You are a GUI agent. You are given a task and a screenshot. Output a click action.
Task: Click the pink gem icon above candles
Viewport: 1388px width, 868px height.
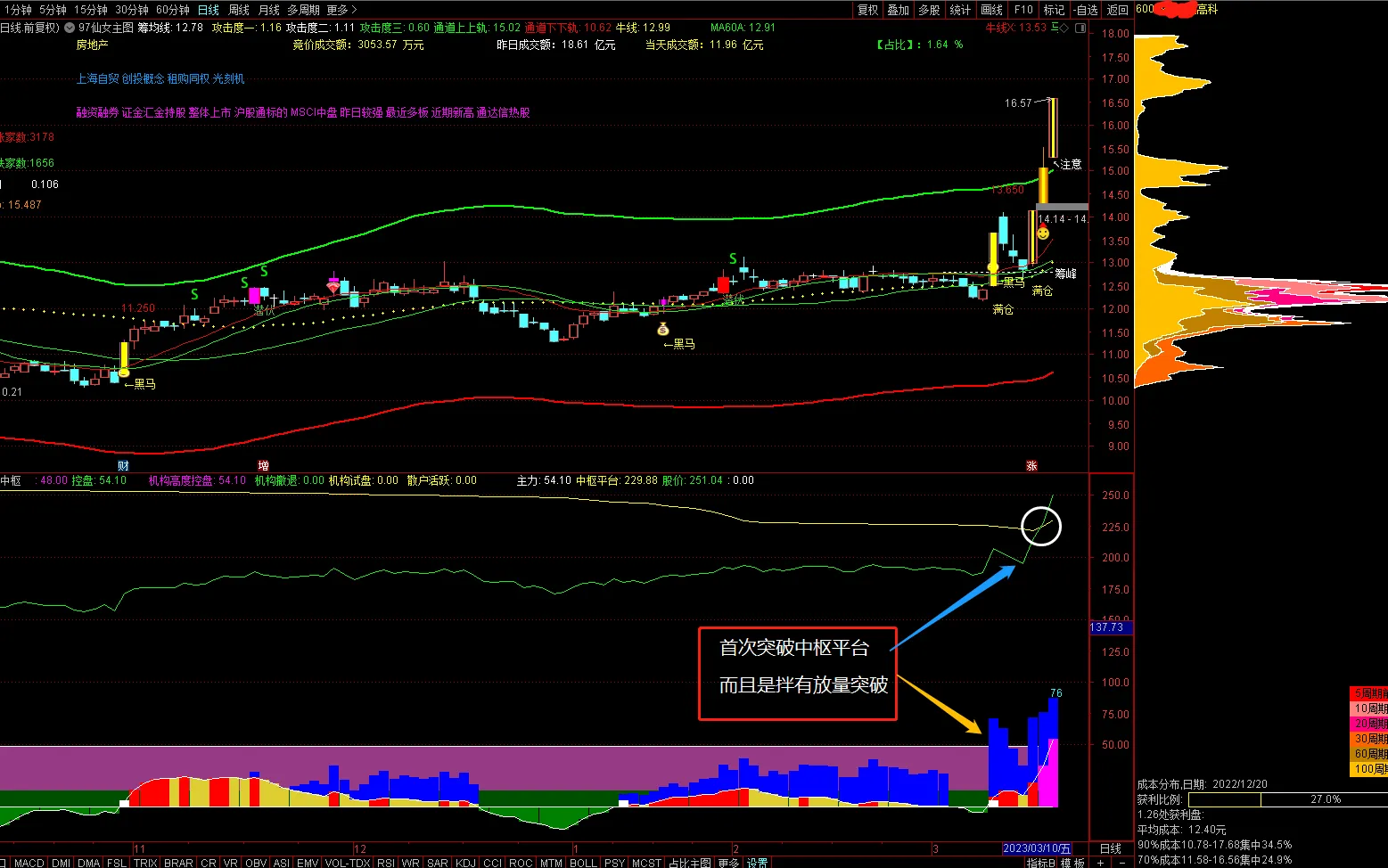pyautogui.click(x=333, y=286)
